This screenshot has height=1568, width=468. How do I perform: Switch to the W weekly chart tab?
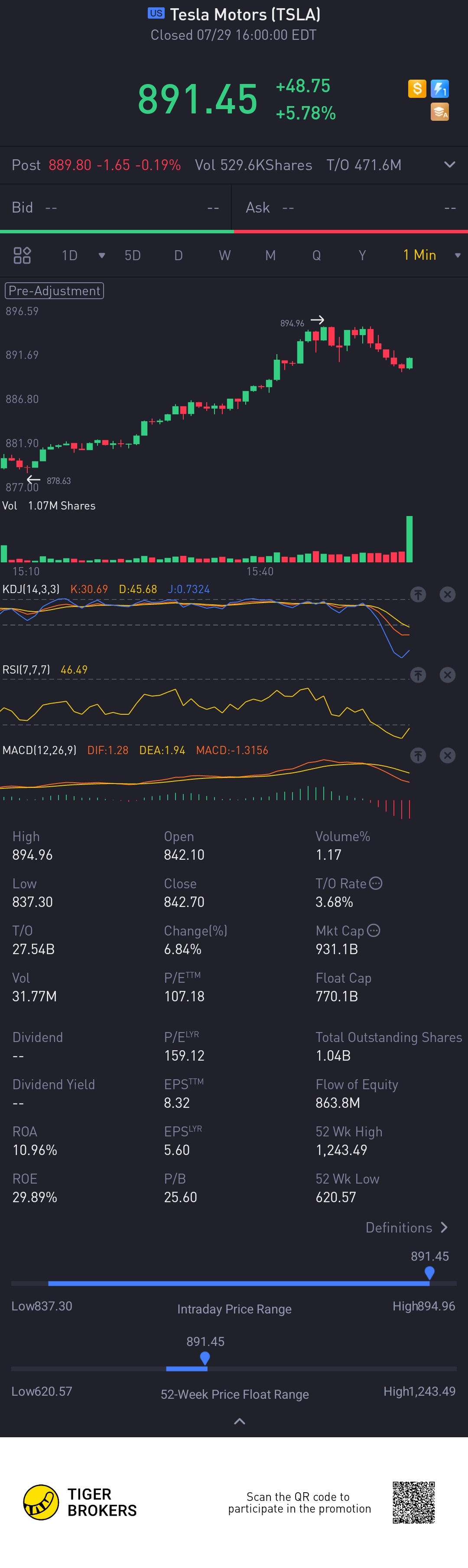[x=225, y=255]
